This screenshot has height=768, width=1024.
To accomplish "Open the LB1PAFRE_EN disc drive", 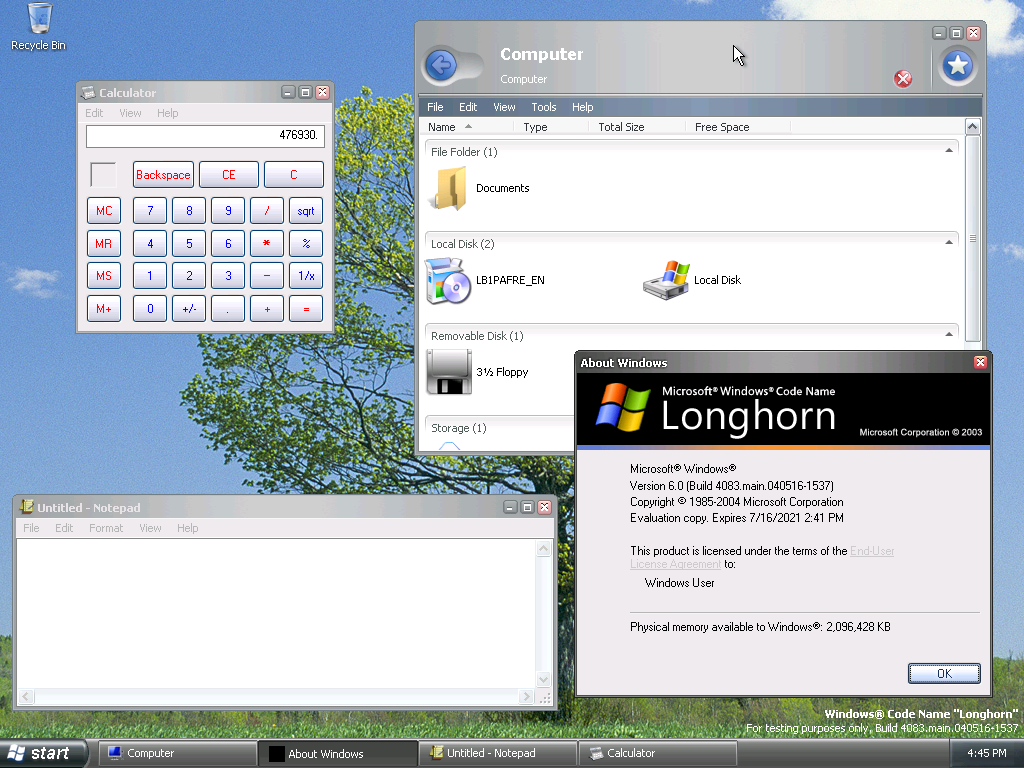I will click(447, 280).
